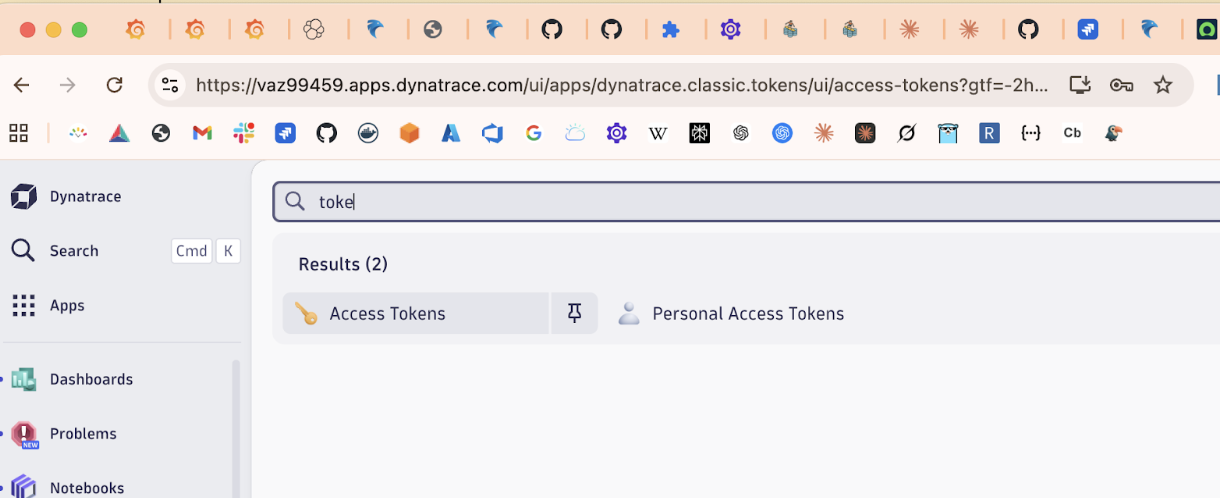The image size is (1222, 498).
Task: Open the Slack bookmark
Action: 244,133
